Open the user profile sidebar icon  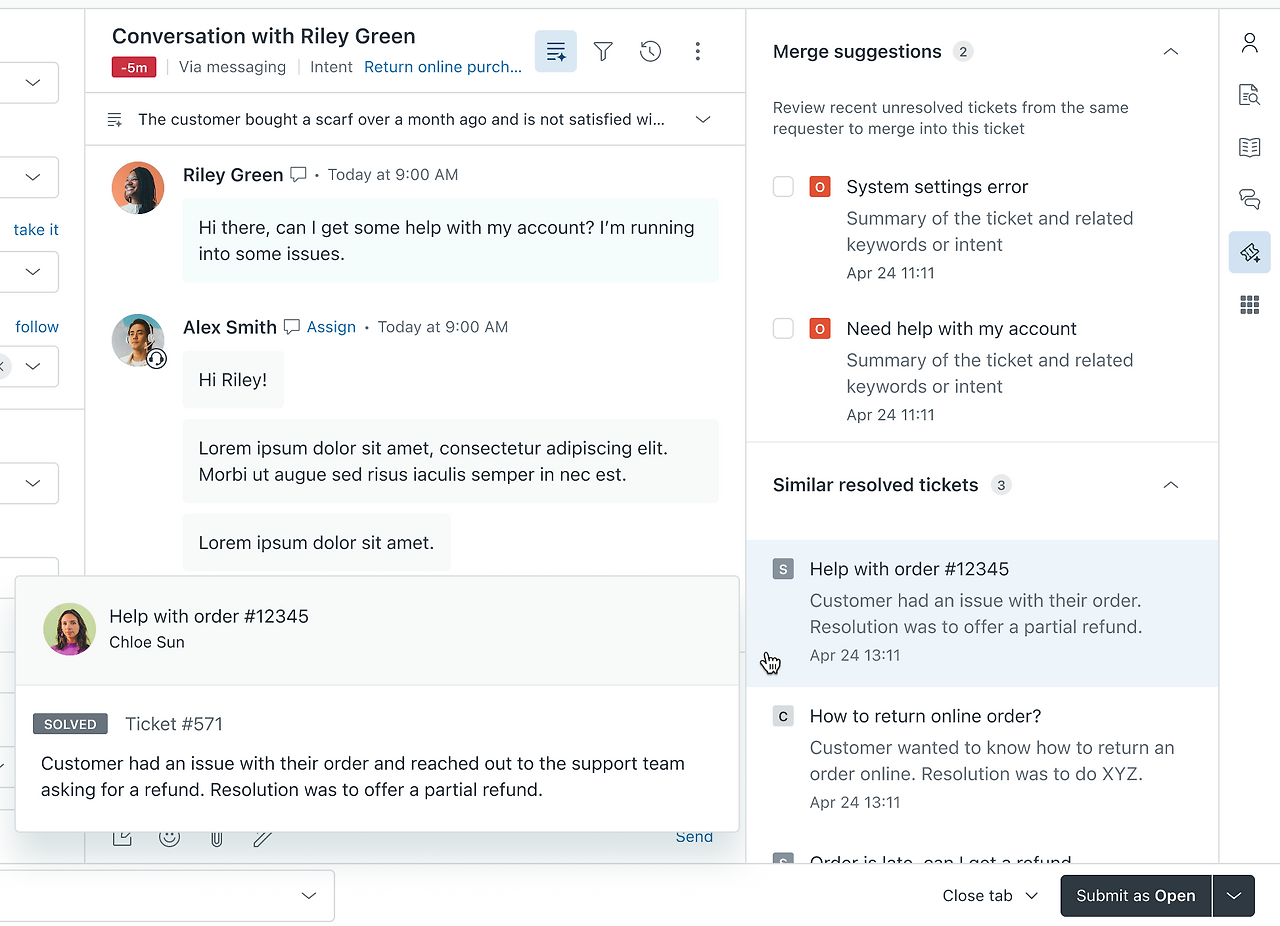click(x=1250, y=42)
